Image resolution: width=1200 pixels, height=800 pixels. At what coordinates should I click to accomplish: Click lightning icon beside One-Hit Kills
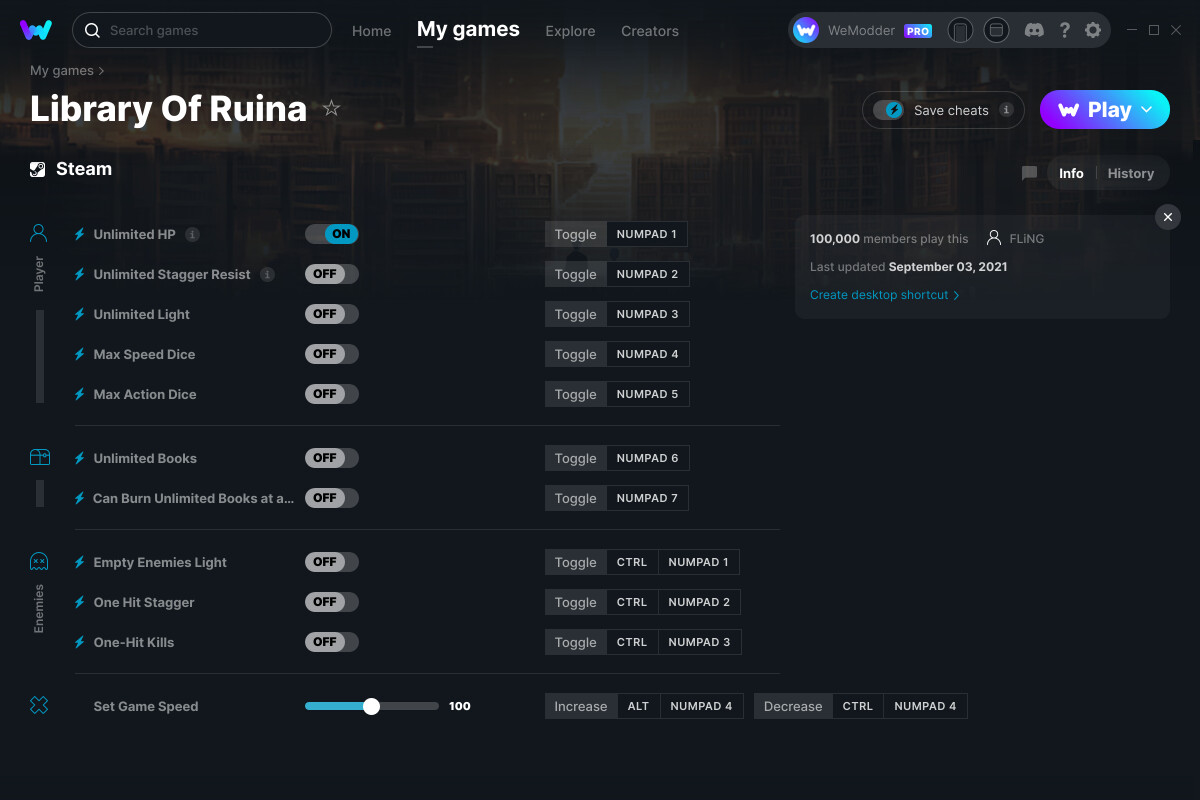tap(80, 642)
